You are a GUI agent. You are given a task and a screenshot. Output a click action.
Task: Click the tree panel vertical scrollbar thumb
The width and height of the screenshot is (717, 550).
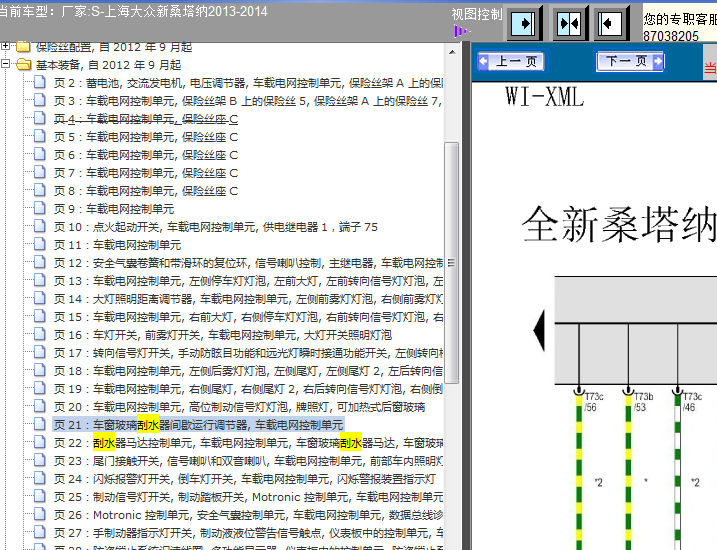(x=452, y=262)
